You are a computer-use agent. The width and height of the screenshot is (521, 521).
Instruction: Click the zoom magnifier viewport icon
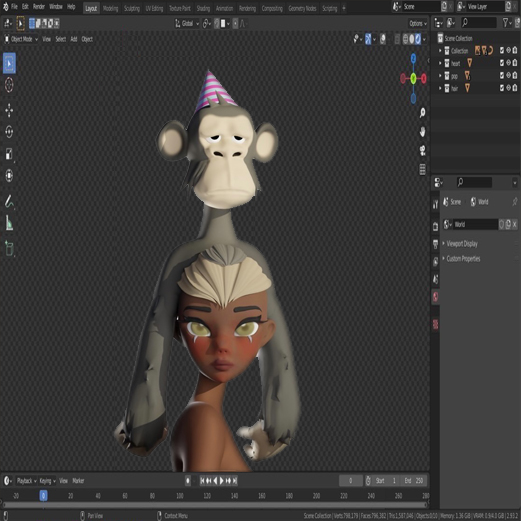(x=422, y=113)
